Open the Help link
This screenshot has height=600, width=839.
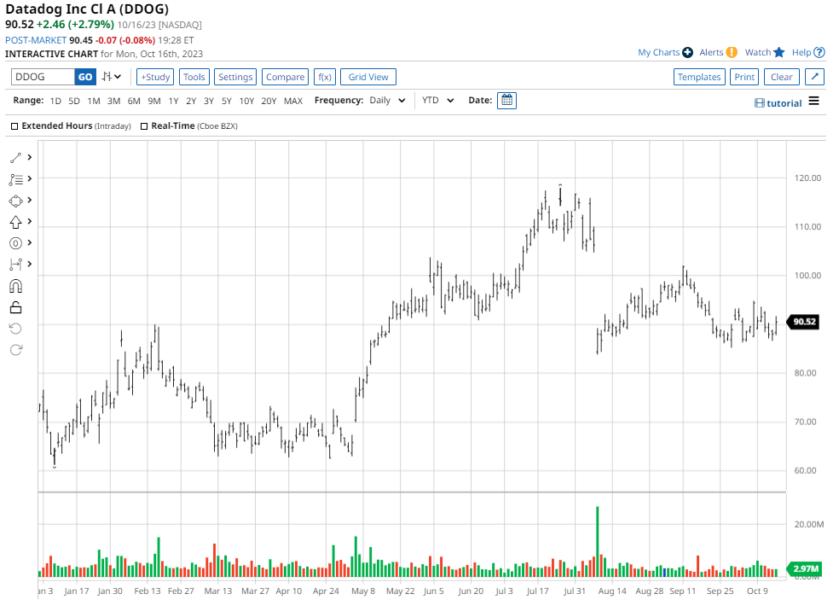click(x=802, y=52)
